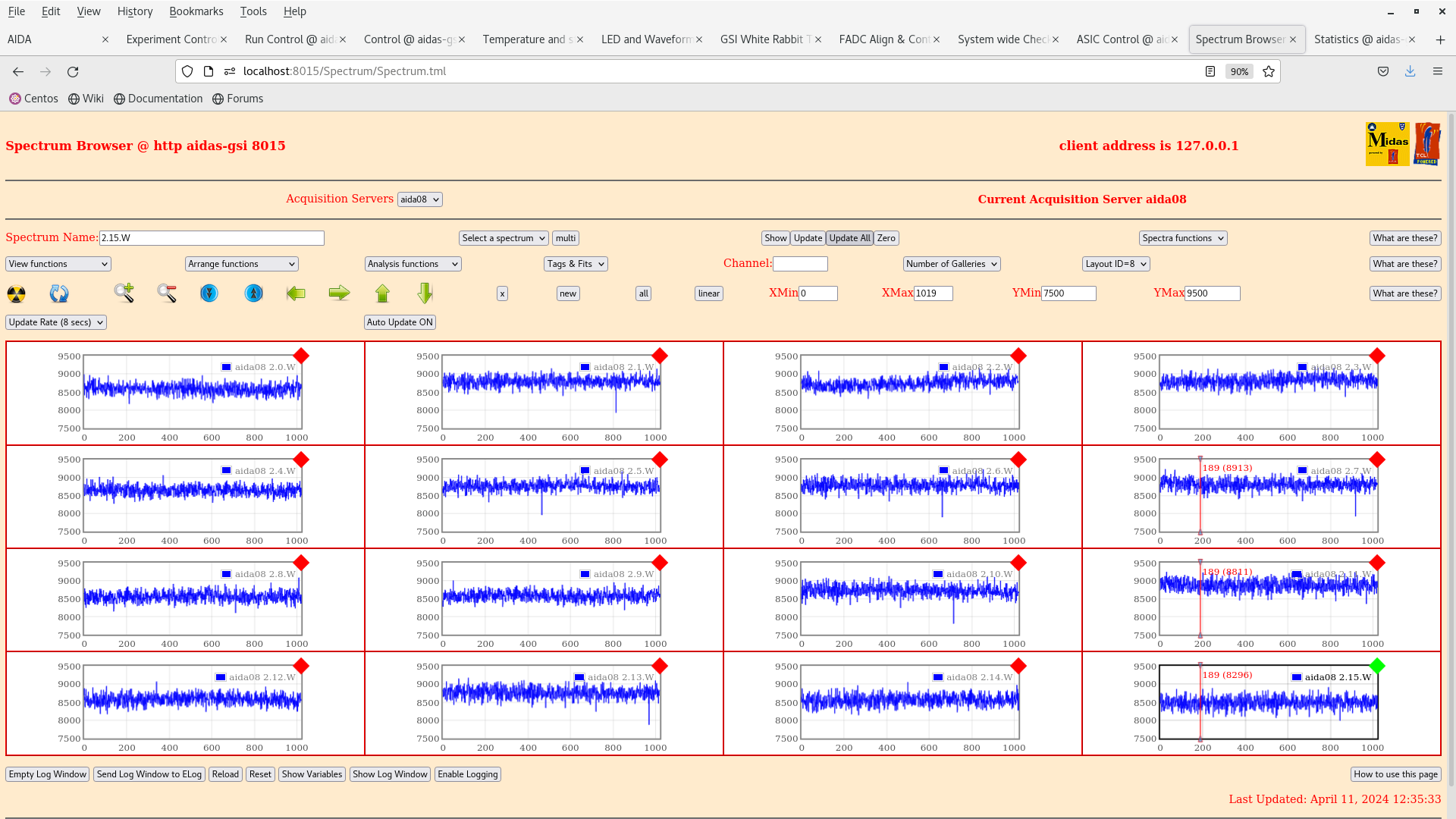Screen dimensions: 1456x819
Task: Toggle the Auto Update ON button
Action: click(x=400, y=322)
